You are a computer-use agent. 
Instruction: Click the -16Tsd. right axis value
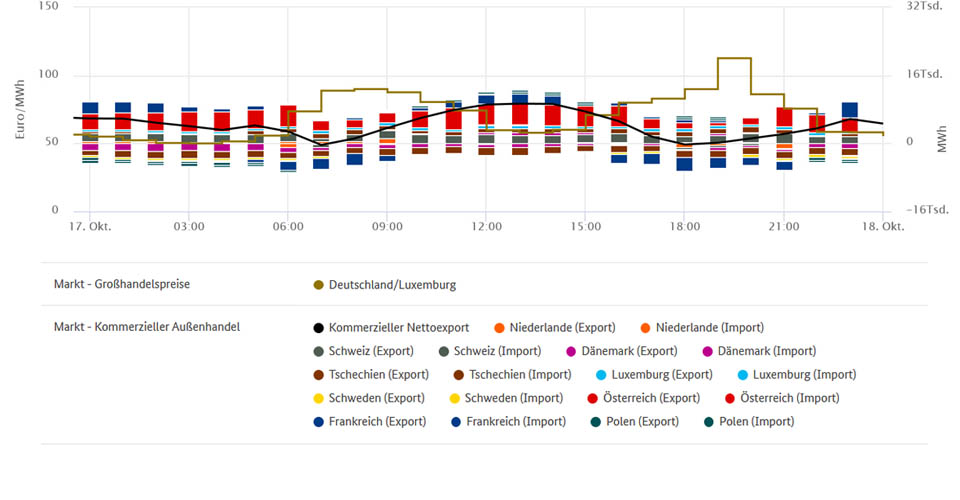tap(928, 209)
